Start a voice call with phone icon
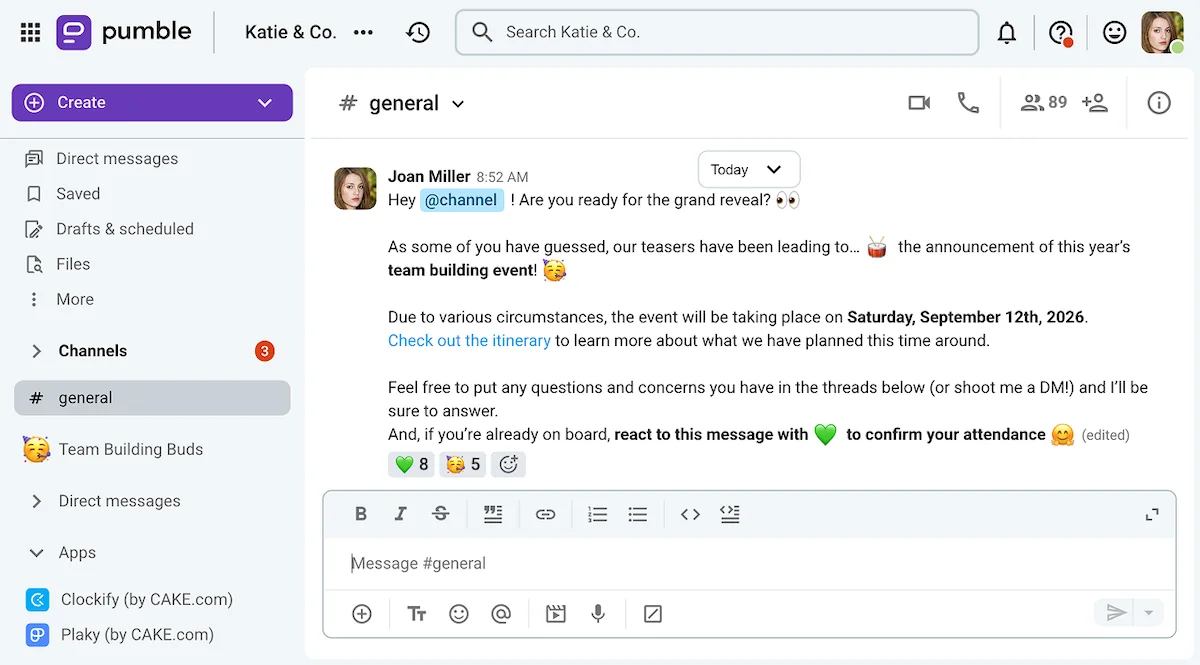Image resolution: width=1200 pixels, height=665 pixels. [x=968, y=103]
